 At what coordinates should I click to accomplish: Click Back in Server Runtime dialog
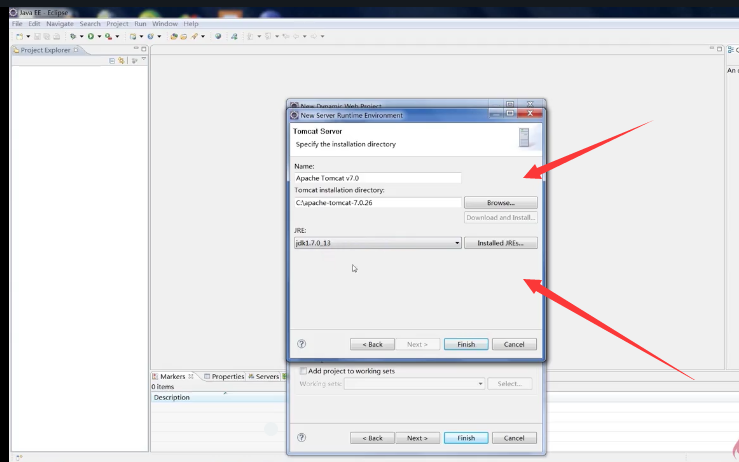click(372, 344)
